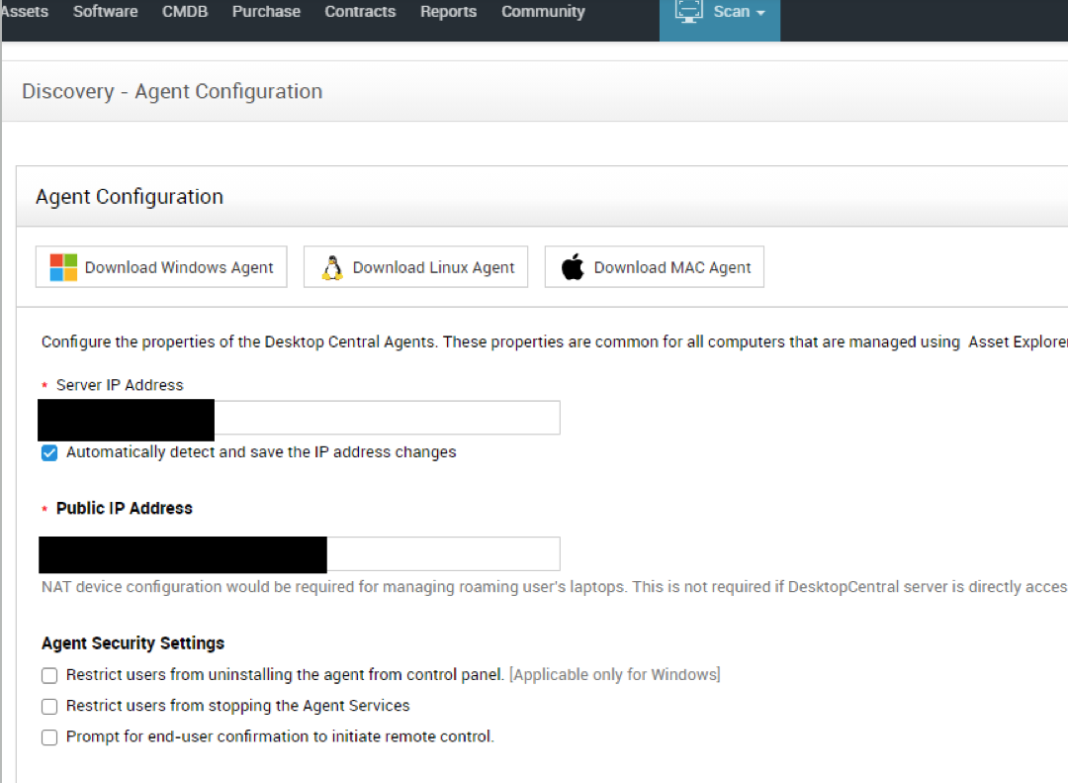This screenshot has height=783, width=1068.
Task: Open the Software tab
Action: pyautogui.click(x=105, y=12)
